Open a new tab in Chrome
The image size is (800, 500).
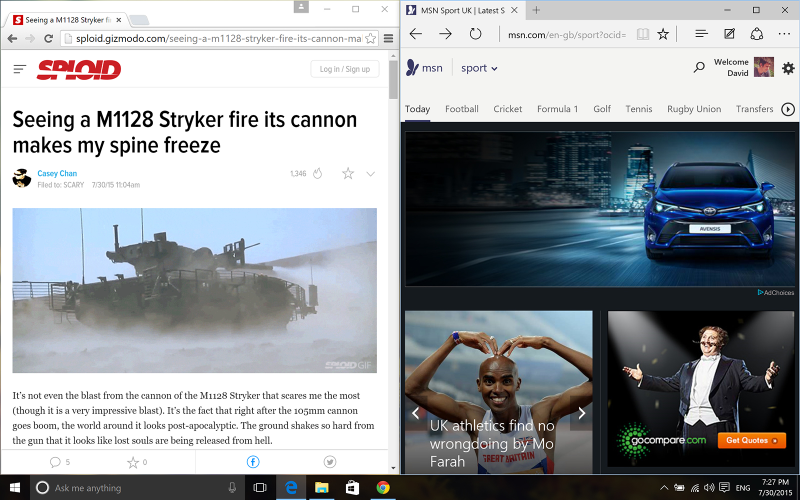tap(139, 20)
